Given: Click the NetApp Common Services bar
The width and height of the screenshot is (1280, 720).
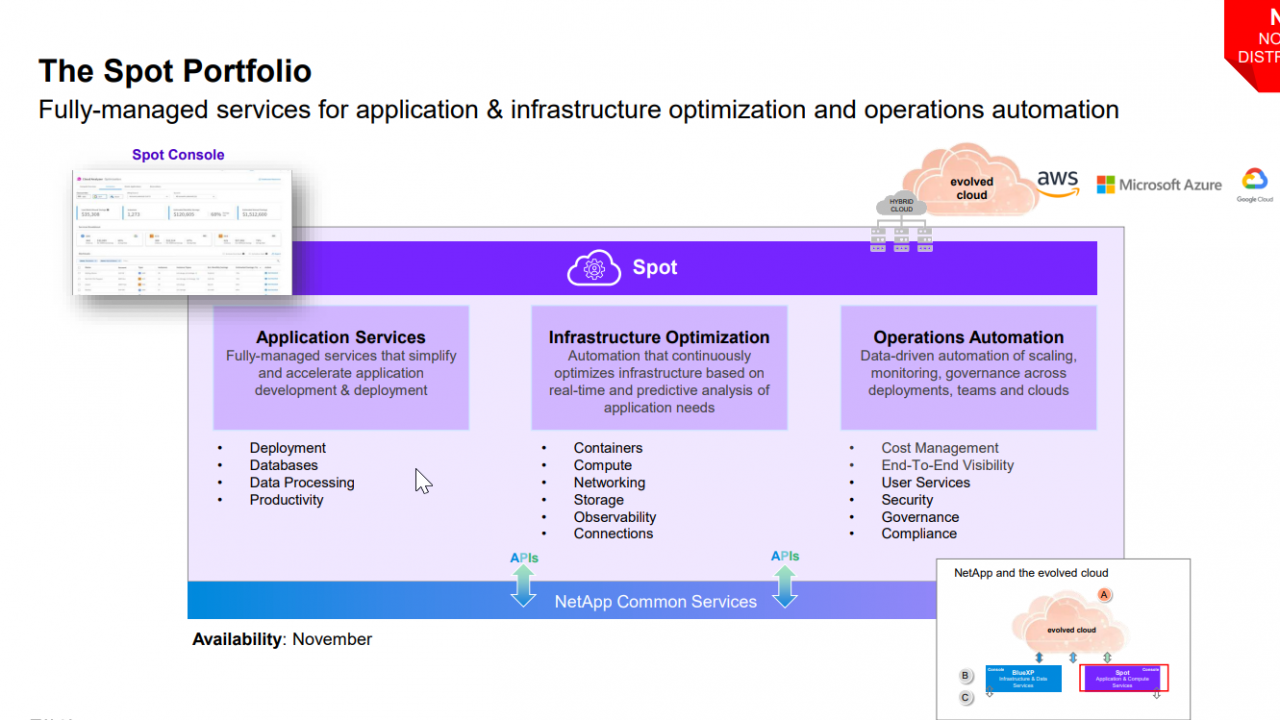Looking at the screenshot, I should 656,602.
